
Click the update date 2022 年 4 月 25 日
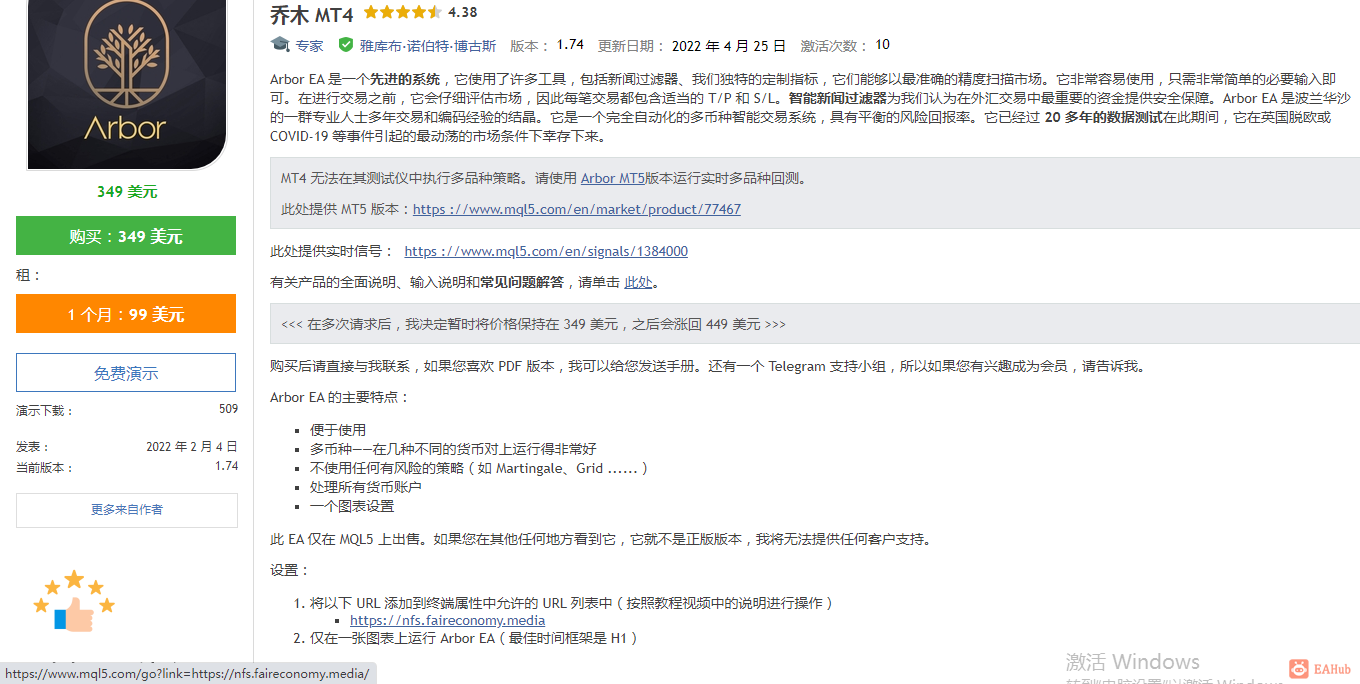coord(729,46)
